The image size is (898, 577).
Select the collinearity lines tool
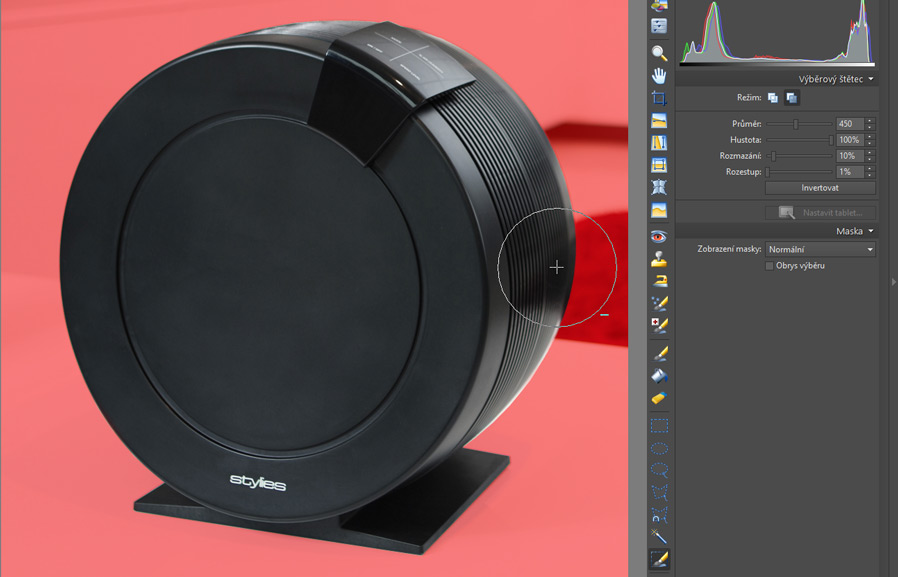point(659,143)
